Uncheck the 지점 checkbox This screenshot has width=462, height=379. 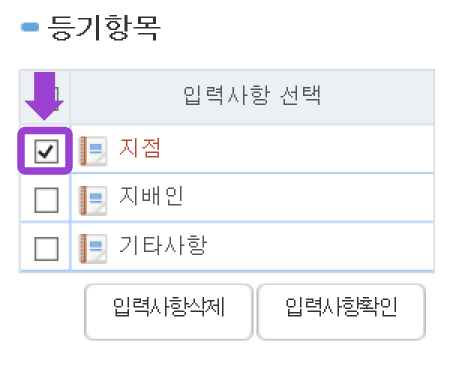(46, 151)
